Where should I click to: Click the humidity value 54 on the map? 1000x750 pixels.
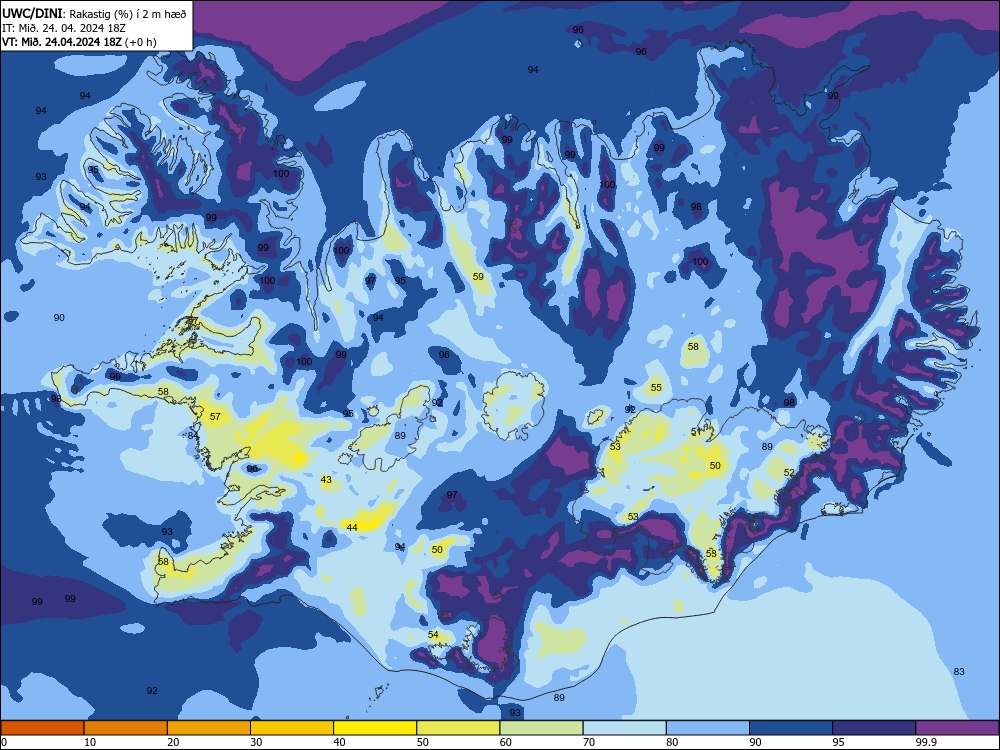coord(433,635)
